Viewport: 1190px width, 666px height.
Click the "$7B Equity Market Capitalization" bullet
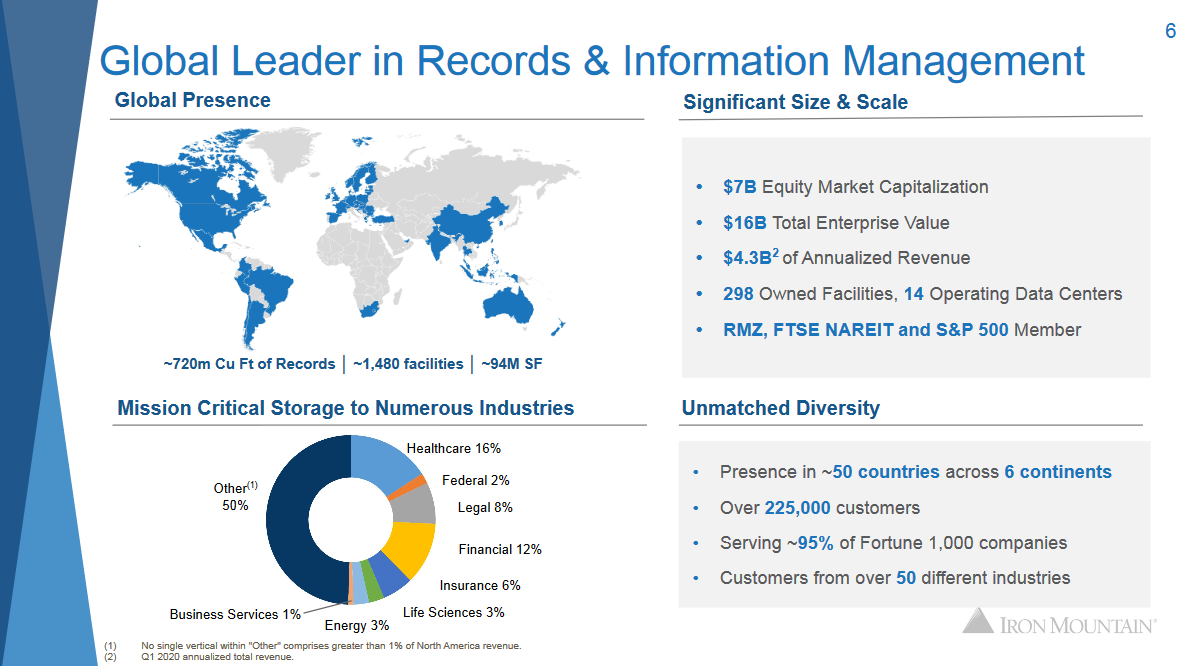[855, 187]
